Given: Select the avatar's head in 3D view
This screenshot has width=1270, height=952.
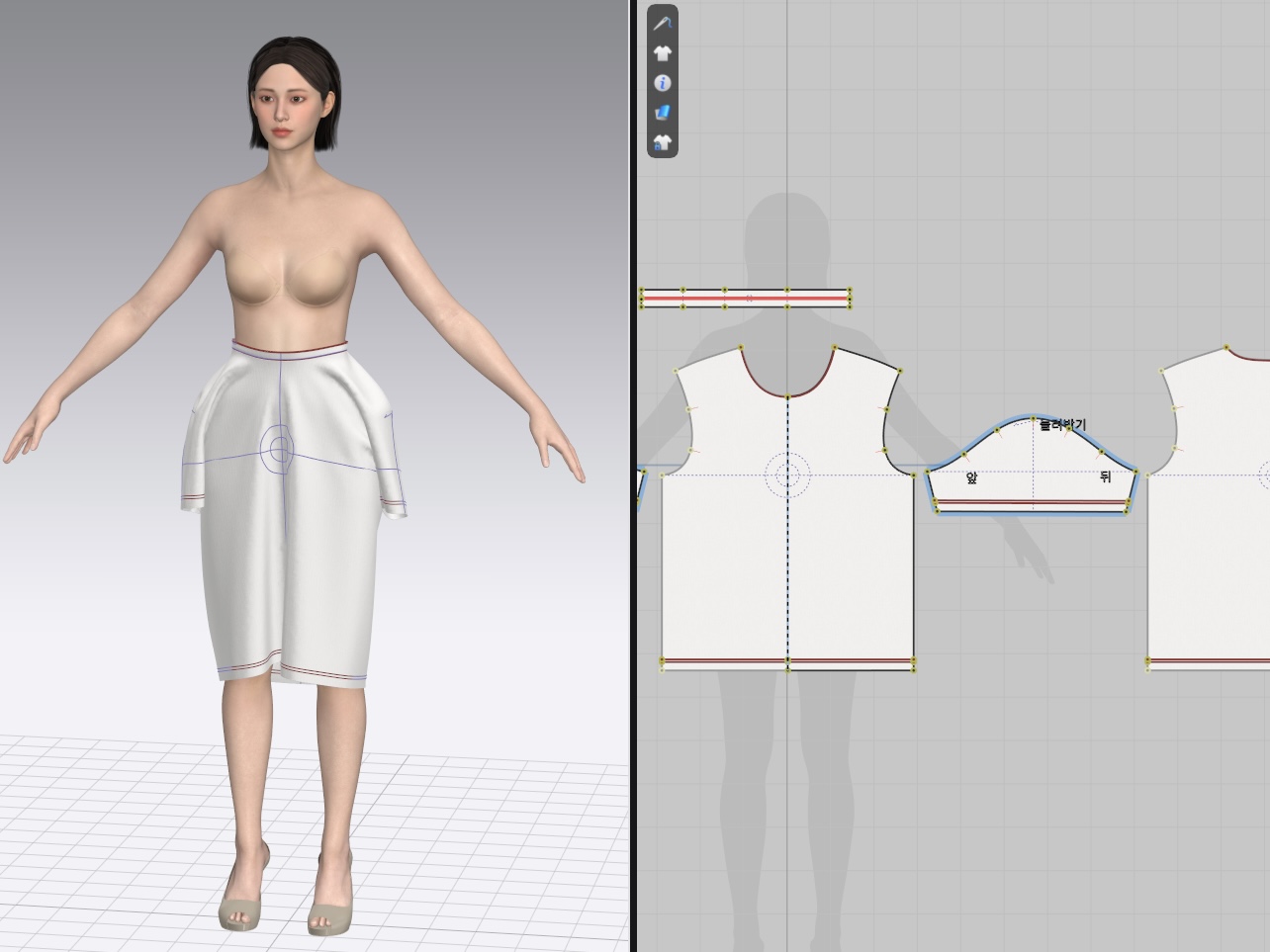Looking at the screenshot, I should click(x=293, y=94).
